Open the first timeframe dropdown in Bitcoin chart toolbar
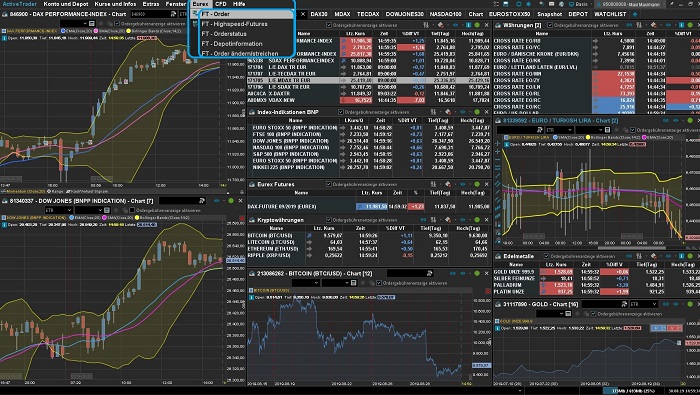Image resolution: width=700 pixels, height=395 pixels. [305, 283]
